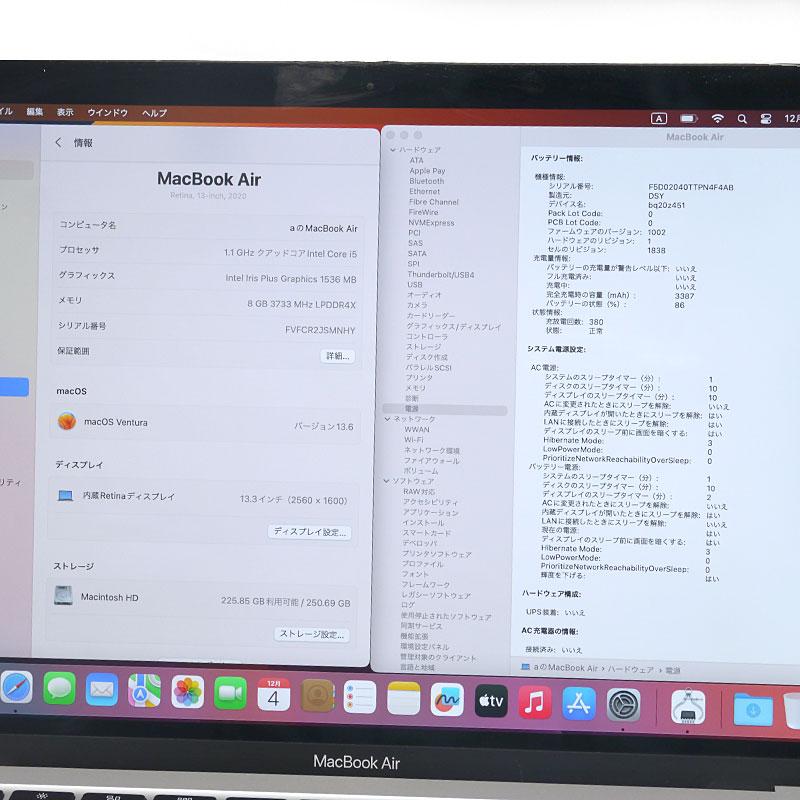The width and height of the screenshot is (800, 800).
Task: Open App Store in Dock
Action: click(x=579, y=704)
